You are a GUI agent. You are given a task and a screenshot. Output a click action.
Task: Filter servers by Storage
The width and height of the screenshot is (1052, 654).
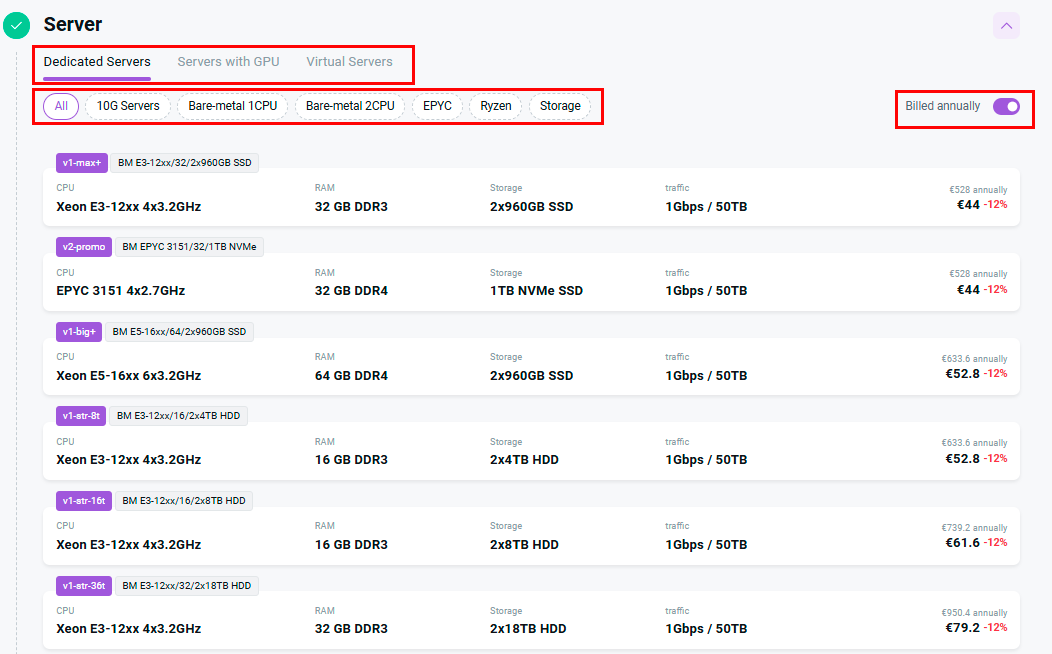560,106
